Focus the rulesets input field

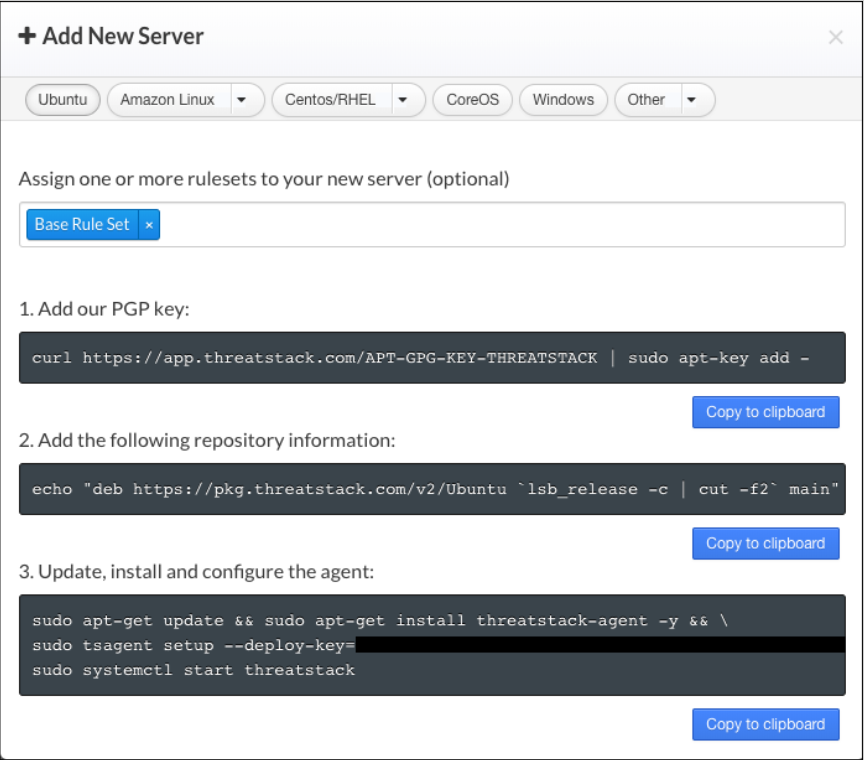click(x=432, y=224)
